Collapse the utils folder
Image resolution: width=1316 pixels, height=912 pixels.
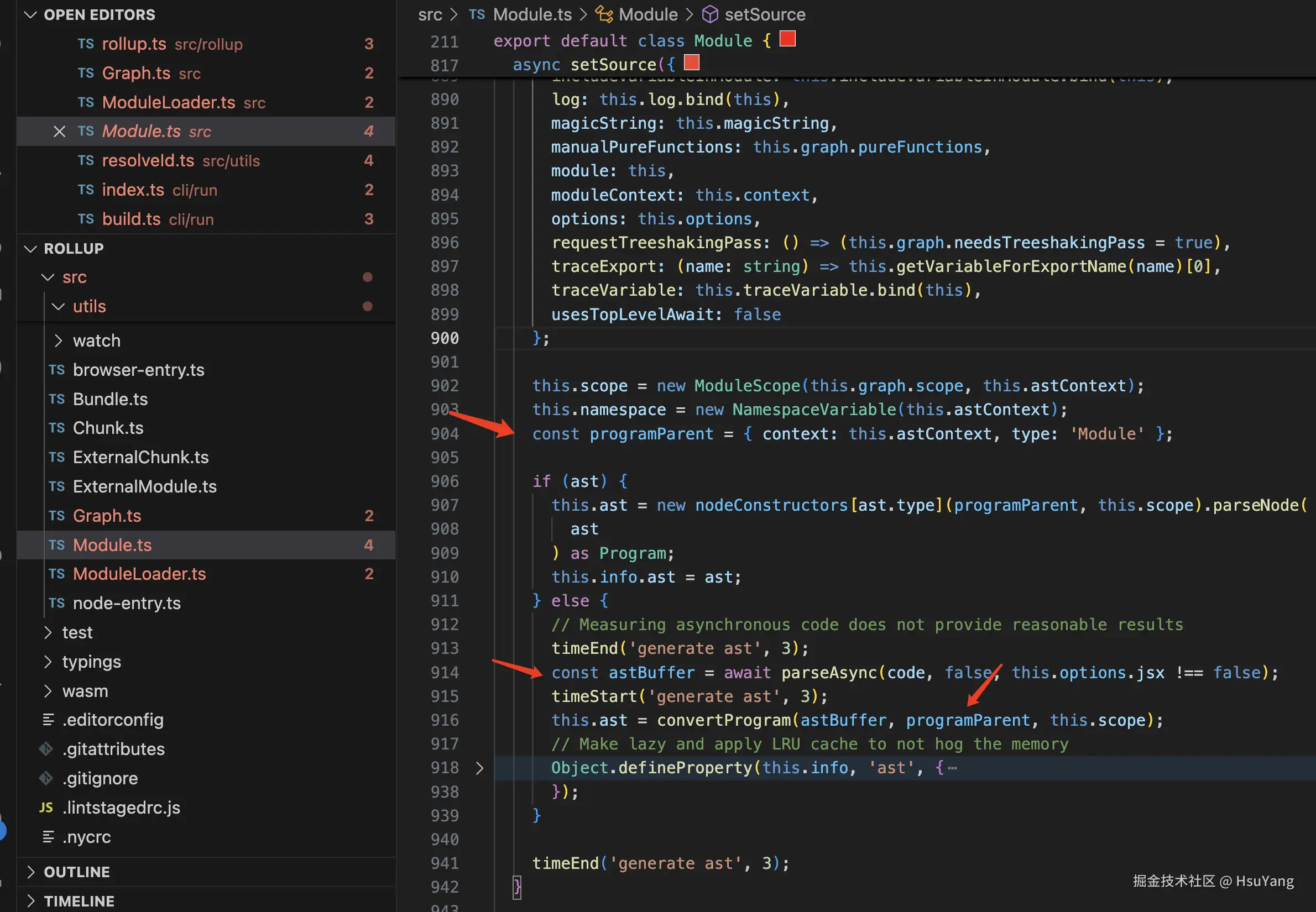pyautogui.click(x=58, y=306)
